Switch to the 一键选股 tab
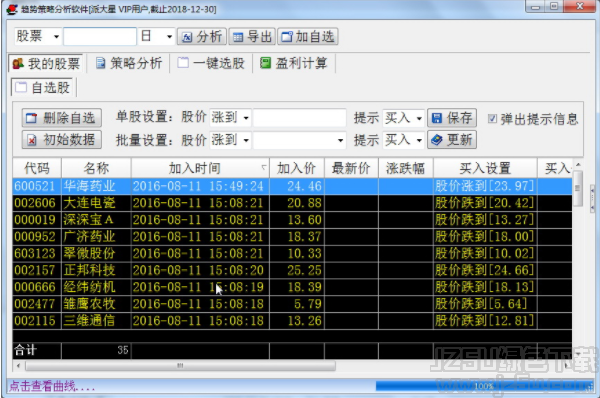The image size is (600, 398). coord(211,63)
